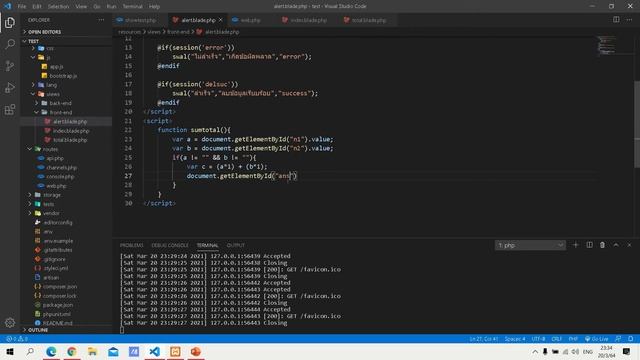This screenshot has width=640, height=360.
Task: Show hidden system tray icons
Action: point(535,351)
